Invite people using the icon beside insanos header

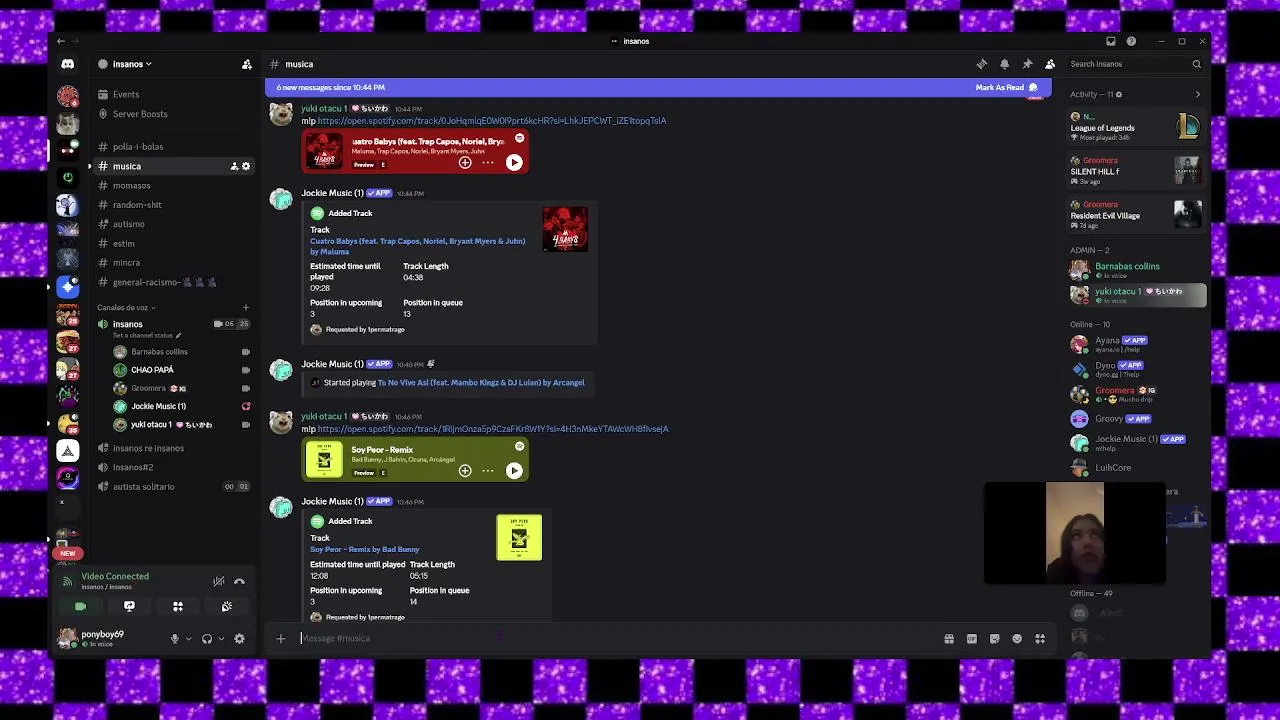[247, 64]
